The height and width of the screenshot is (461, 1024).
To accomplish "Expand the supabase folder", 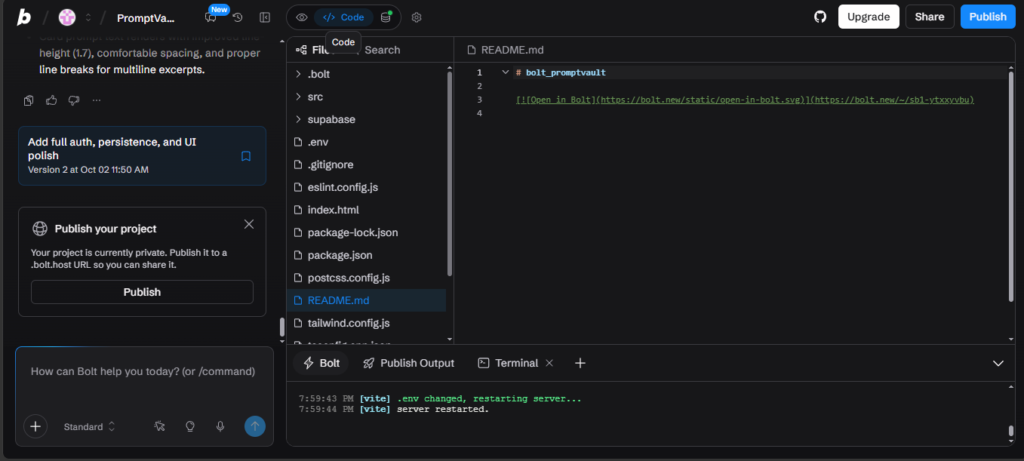I will (x=366, y=119).
